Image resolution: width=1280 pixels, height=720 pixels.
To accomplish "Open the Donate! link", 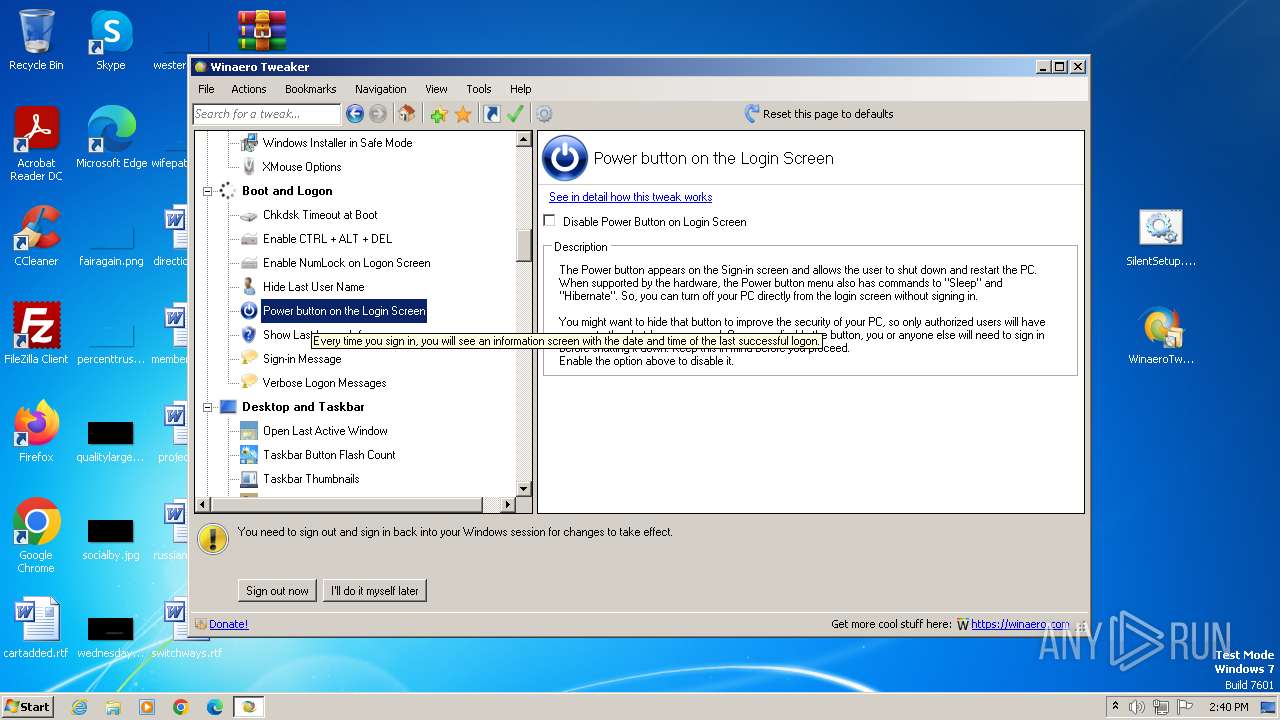I will click(228, 624).
